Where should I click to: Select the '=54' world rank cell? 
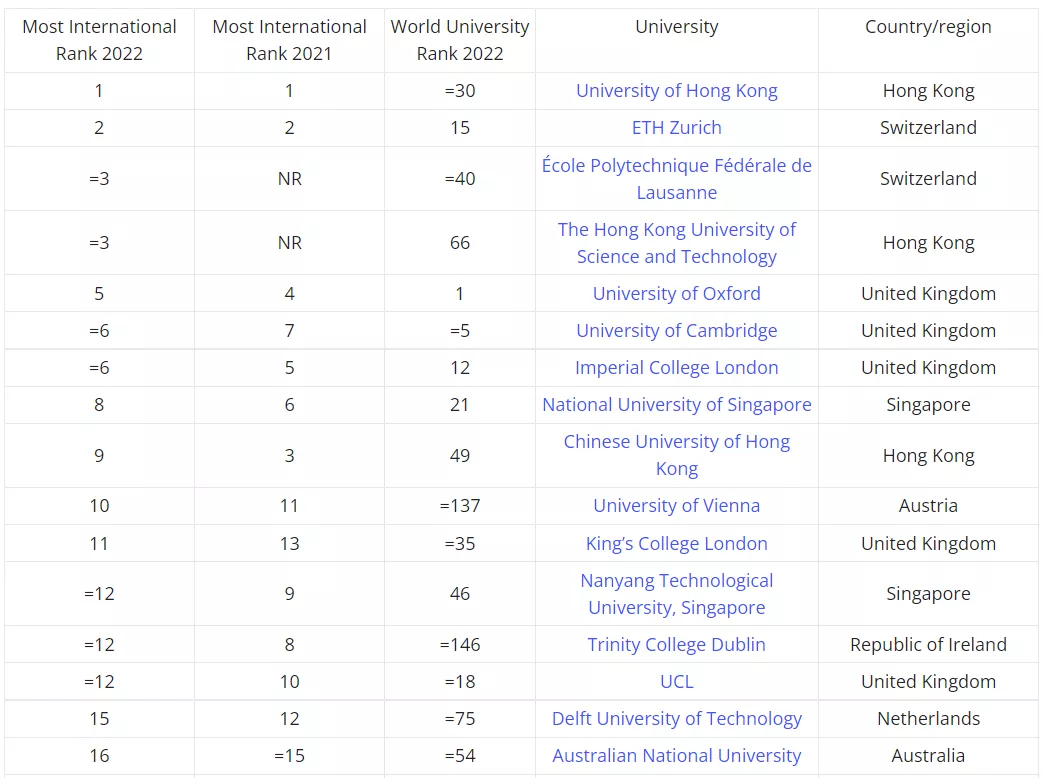tap(460, 755)
